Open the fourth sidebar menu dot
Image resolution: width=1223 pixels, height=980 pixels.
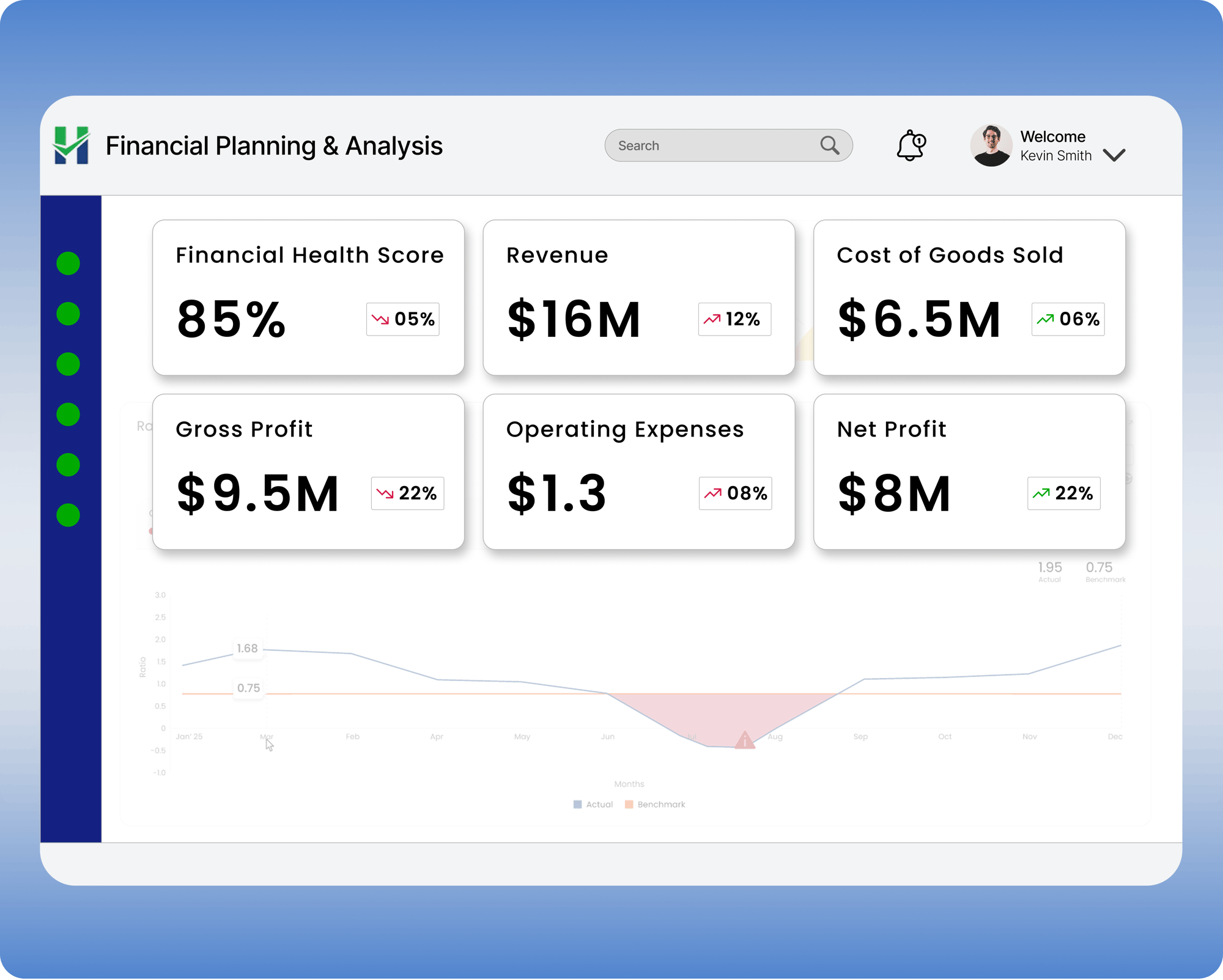(x=68, y=414)
